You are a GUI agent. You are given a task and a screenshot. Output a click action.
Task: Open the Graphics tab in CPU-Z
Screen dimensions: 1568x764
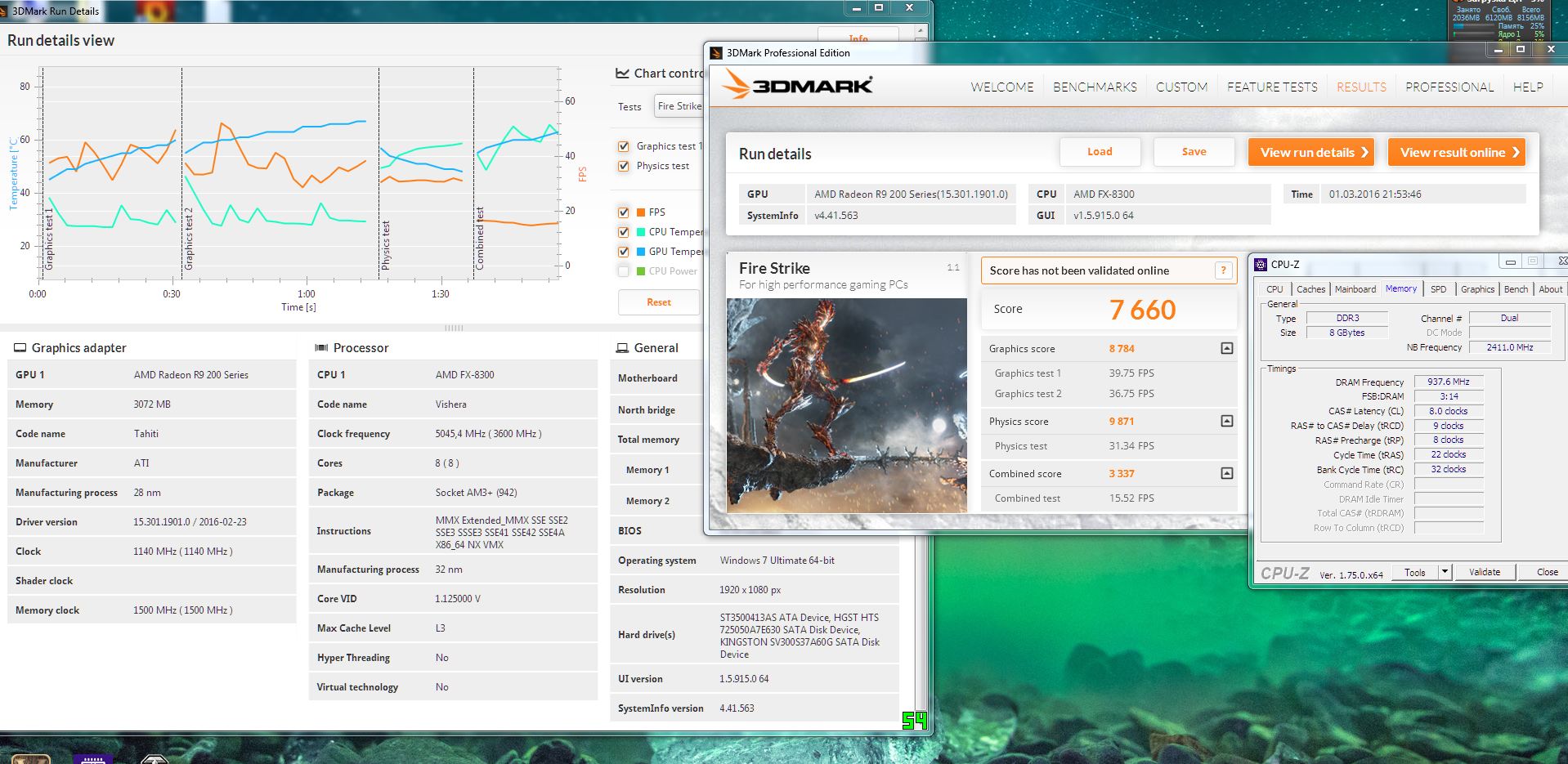[x=1477, y=289]
